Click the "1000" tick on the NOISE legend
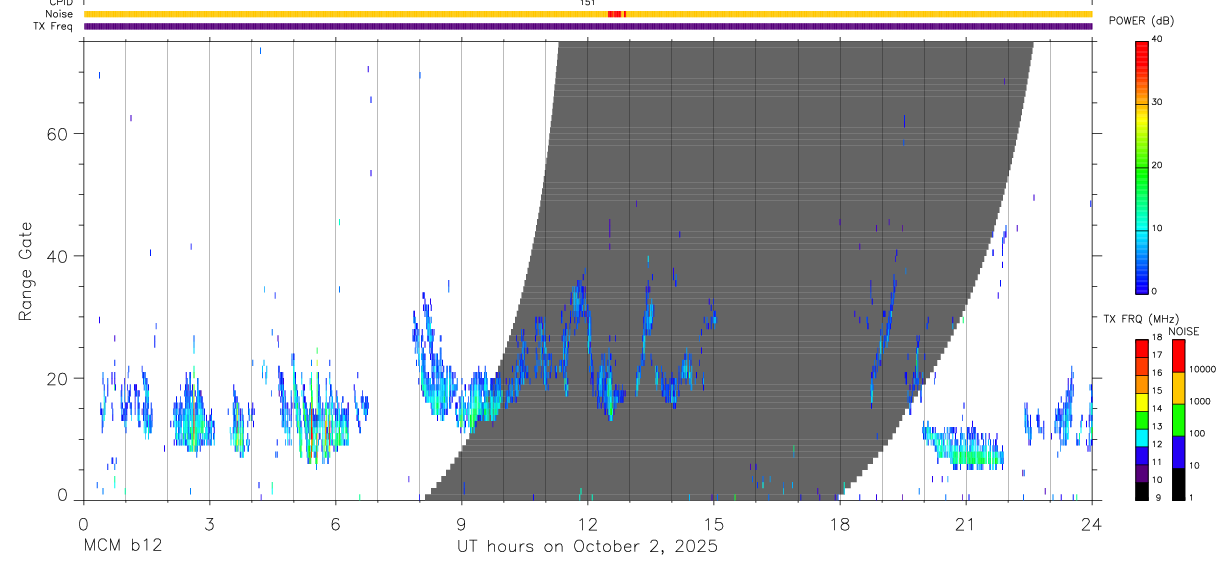1228x567 pixels. 1200,402
